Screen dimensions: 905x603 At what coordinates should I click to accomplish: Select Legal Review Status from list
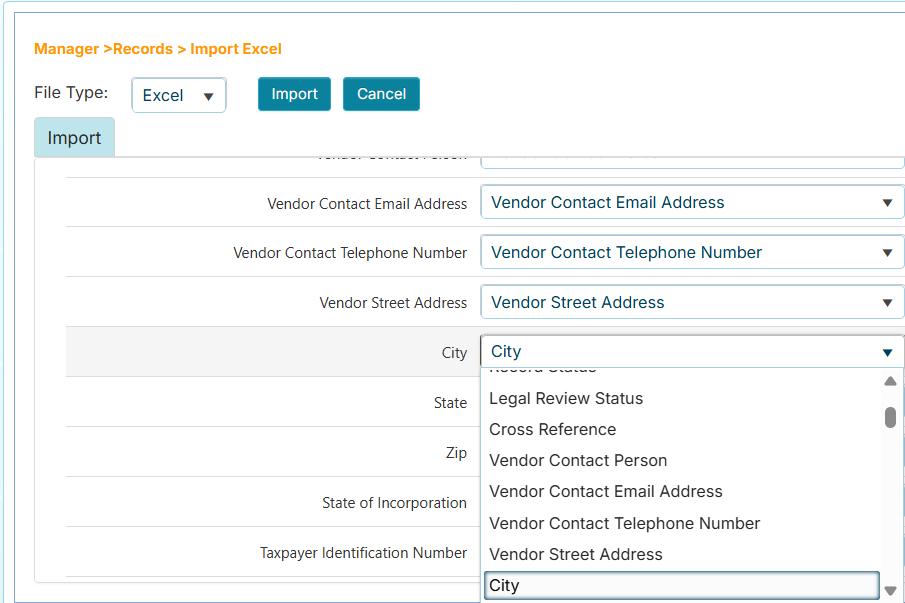coord(566,398)
